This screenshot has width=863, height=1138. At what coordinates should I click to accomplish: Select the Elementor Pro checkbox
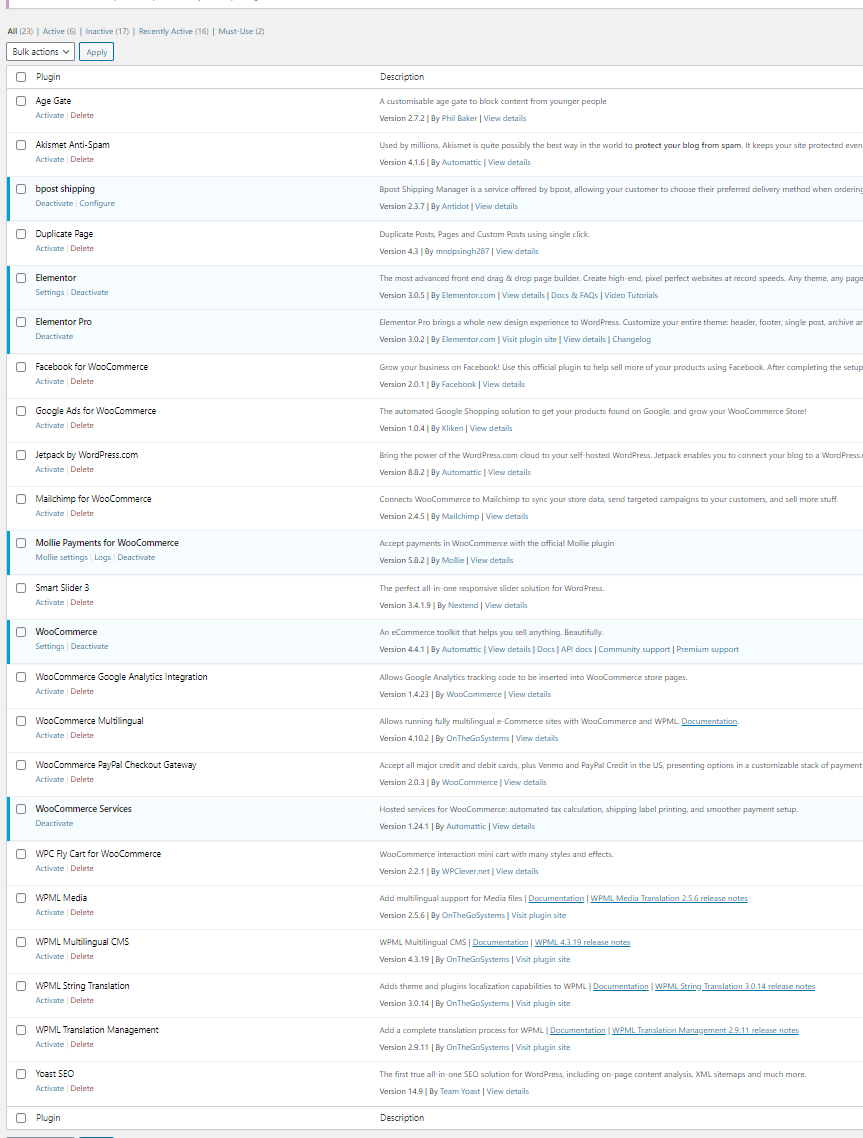pyautogui.click(x=21, y=322)
